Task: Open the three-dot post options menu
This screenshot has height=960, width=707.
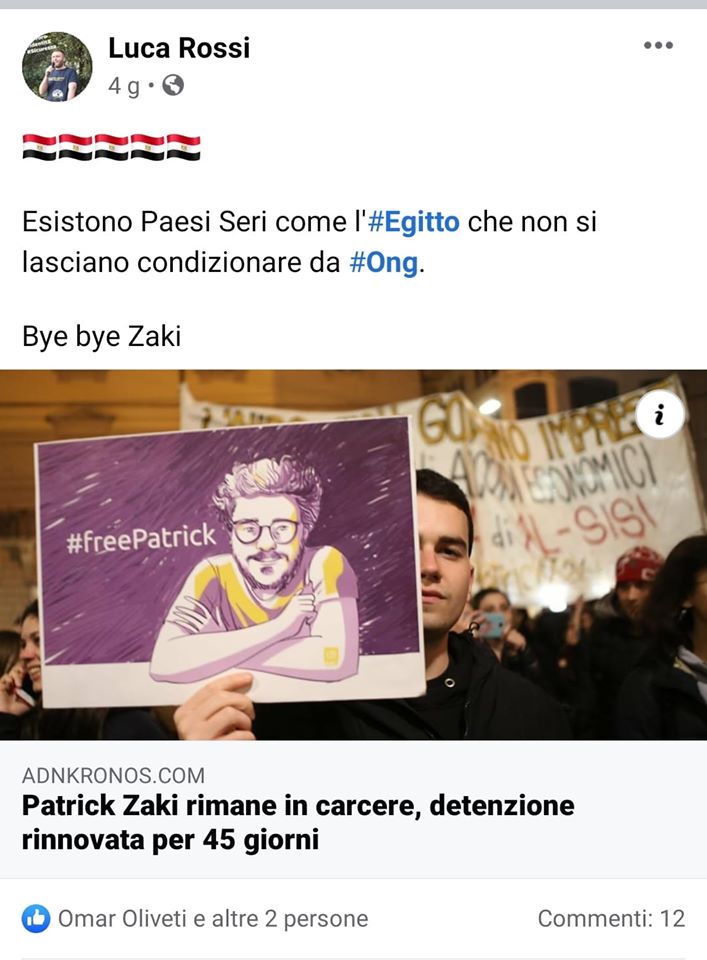Action: click(x=658, y=45)
